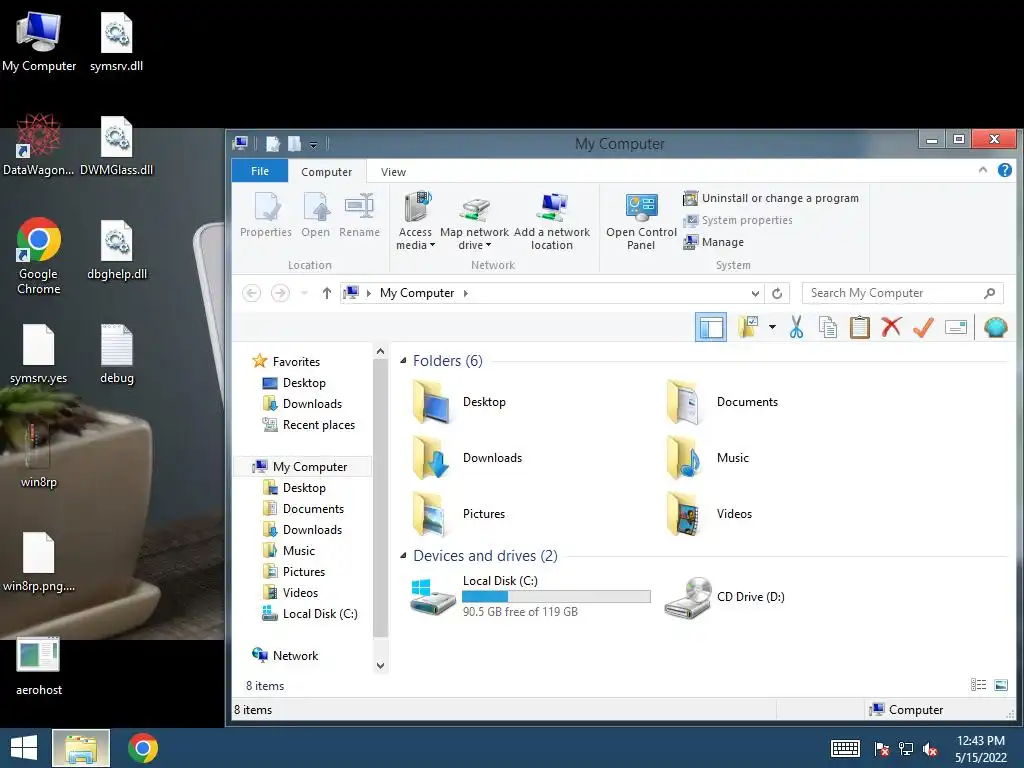Click the Back navigation arrow

point(251,293)
